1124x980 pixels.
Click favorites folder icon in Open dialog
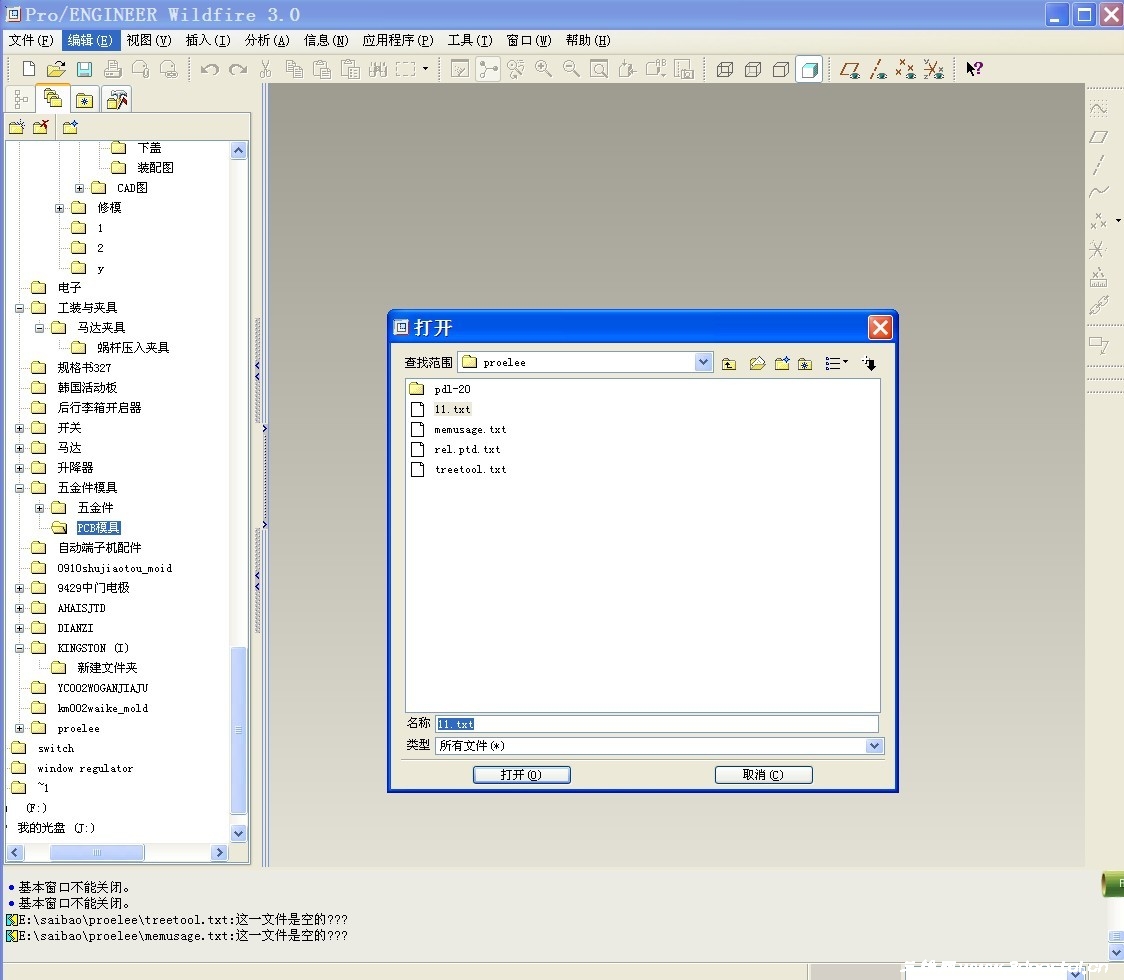[806, 363]
